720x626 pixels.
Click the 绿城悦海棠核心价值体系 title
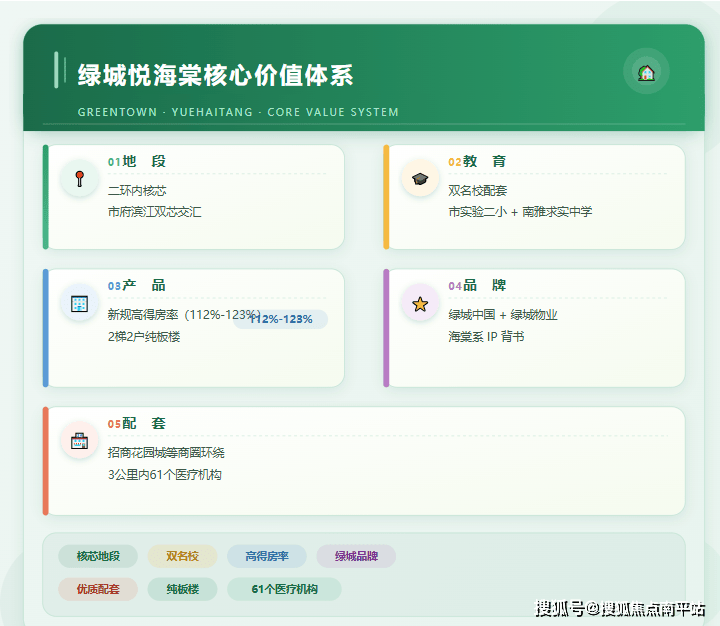[215, 75]
